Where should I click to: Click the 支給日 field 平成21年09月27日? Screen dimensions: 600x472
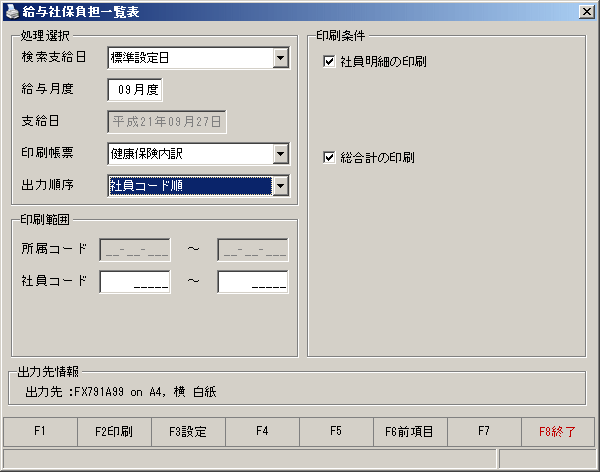pyautogui.click(x=167, y=122)
